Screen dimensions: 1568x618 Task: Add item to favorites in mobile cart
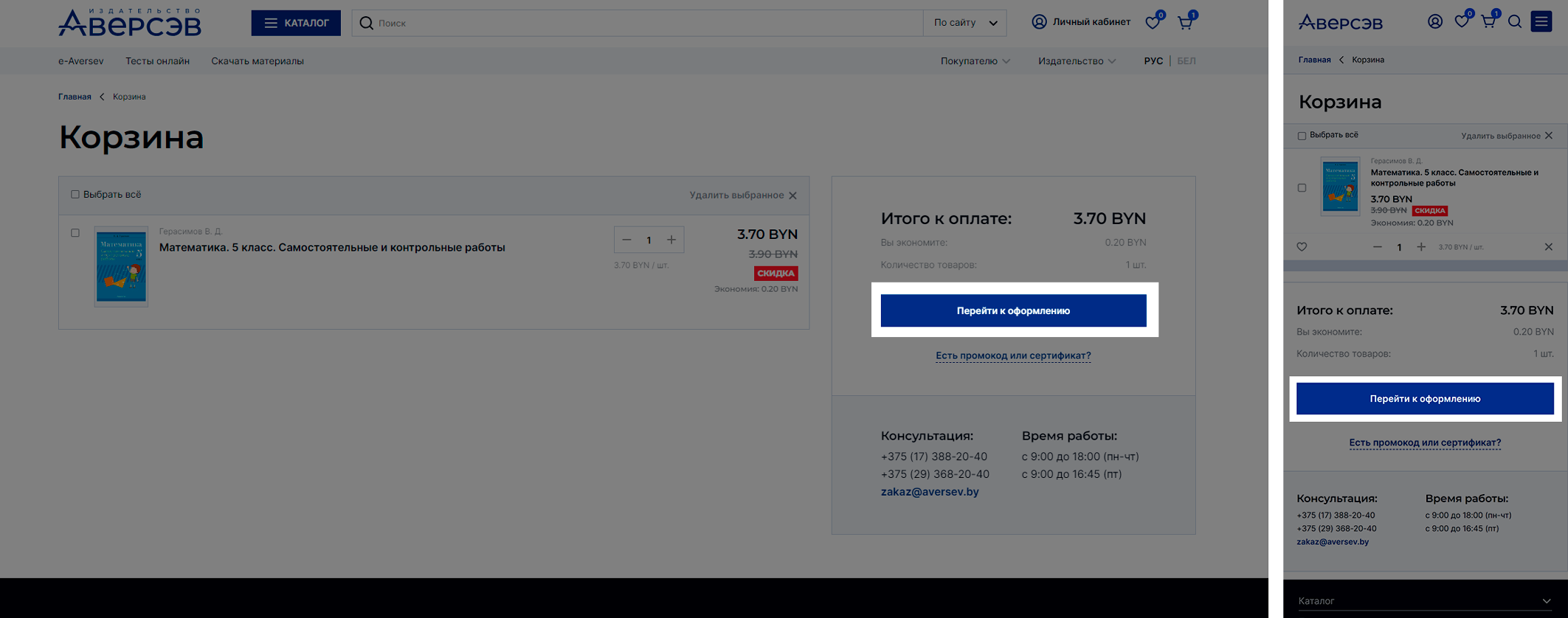[1302, 247]
